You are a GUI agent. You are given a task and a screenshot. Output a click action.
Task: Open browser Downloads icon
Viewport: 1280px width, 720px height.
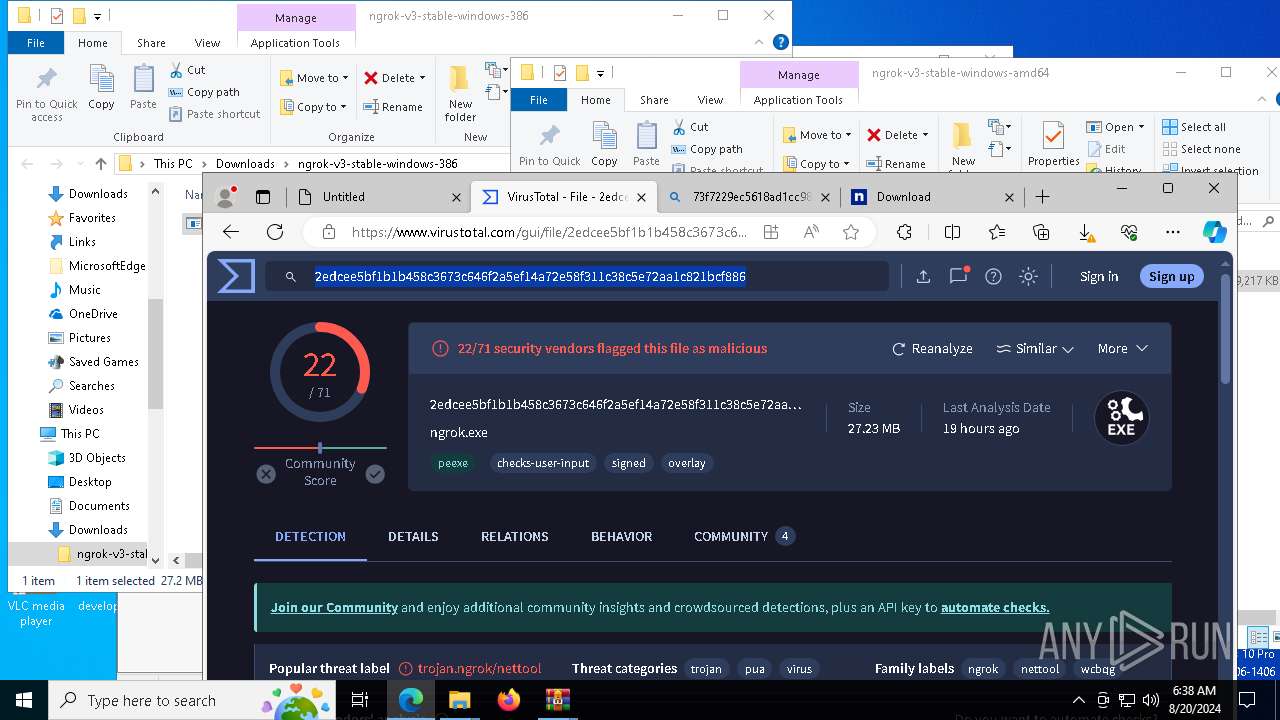1085,232
